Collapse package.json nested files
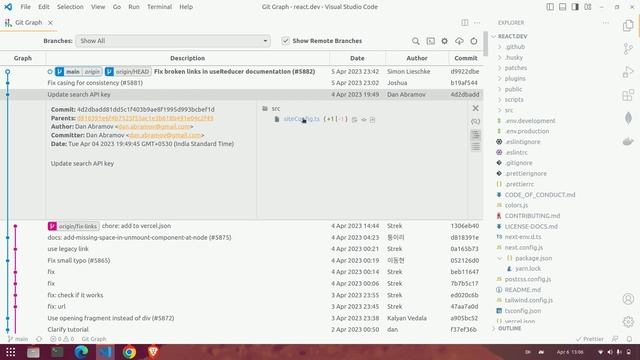Screen dimensions: 640x360 click(x=500, y=258)
